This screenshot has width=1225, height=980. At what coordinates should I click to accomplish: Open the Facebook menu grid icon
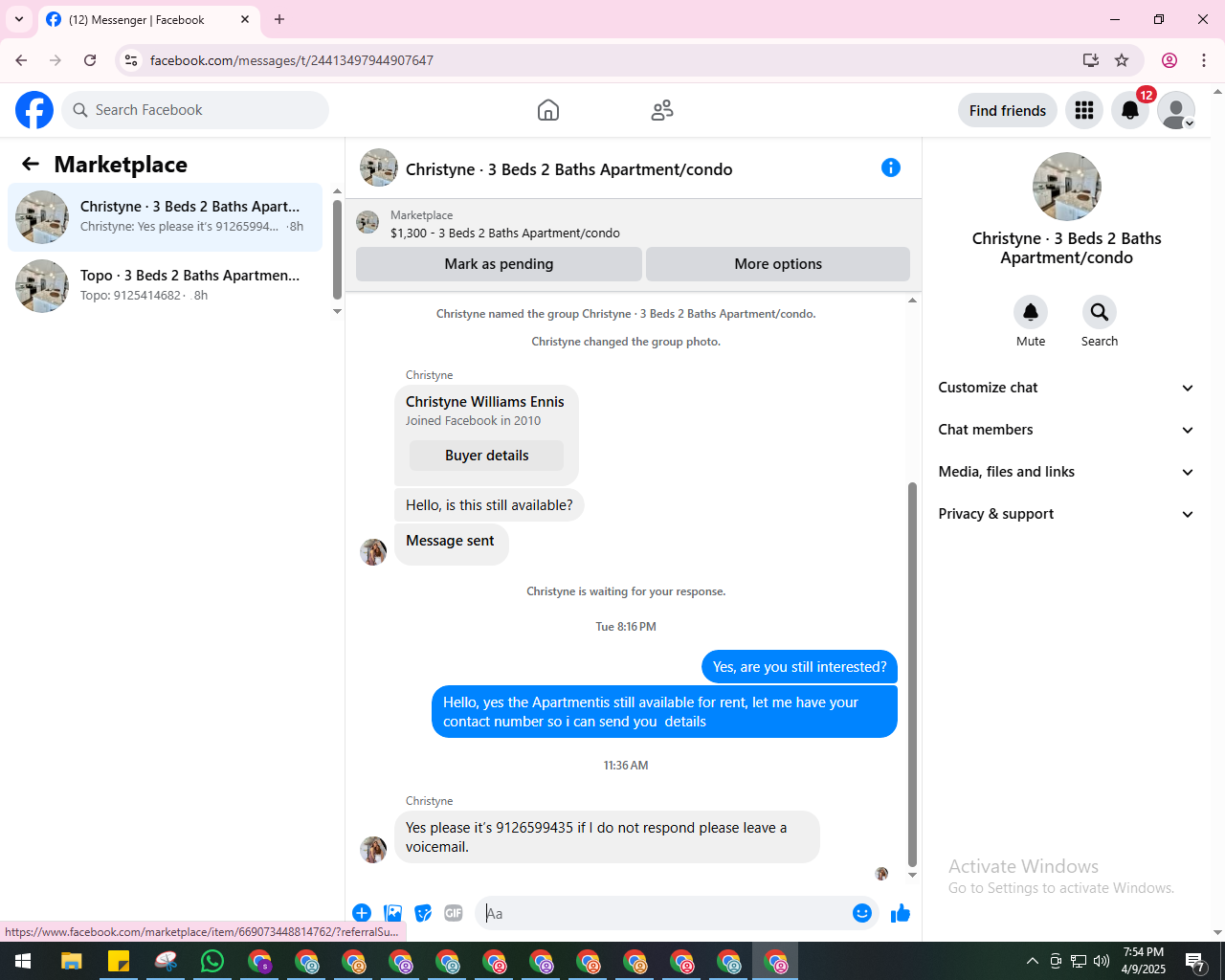[x=1084, y=110]
